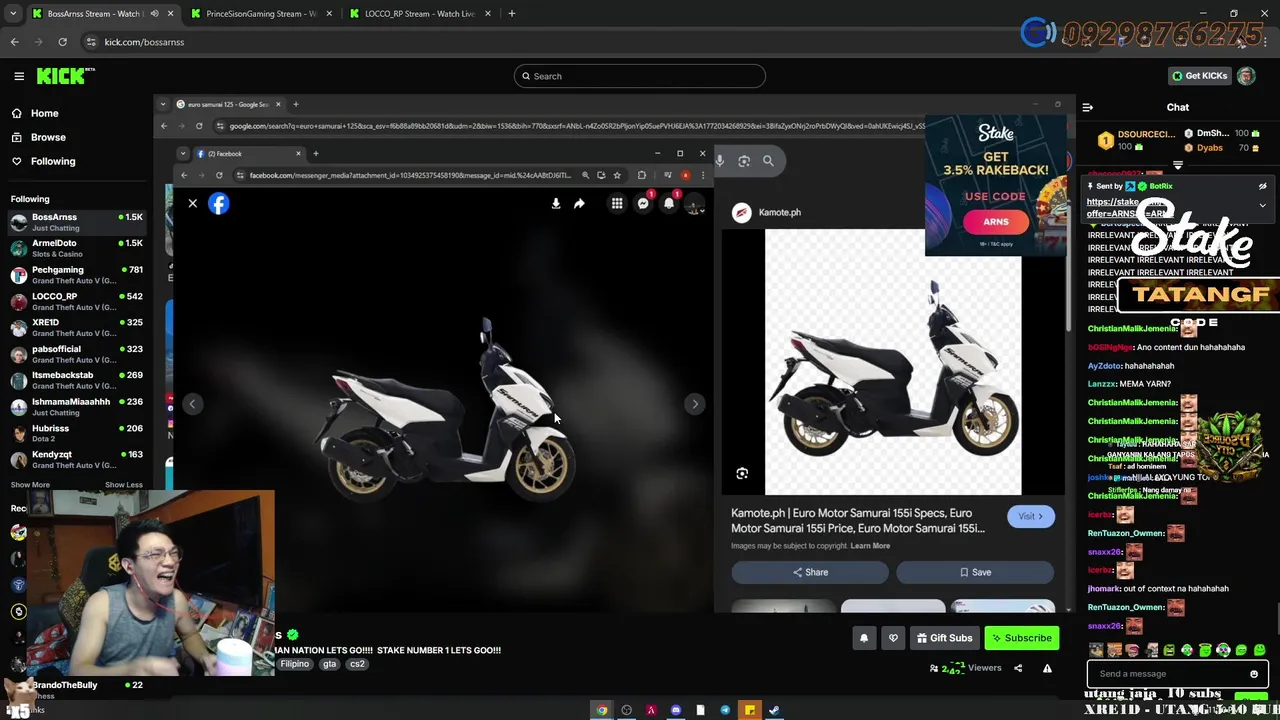Download the Facebook motorcycle image
Viewport: 1280px width, 720px height.
[556, 204]
